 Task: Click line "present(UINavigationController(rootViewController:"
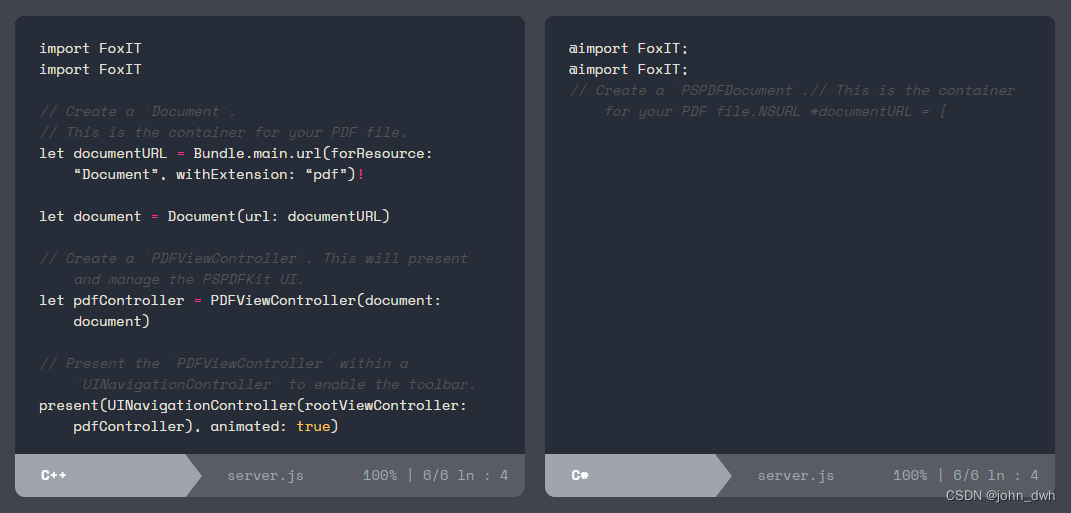pyautogui.click(x=253, y=405)
